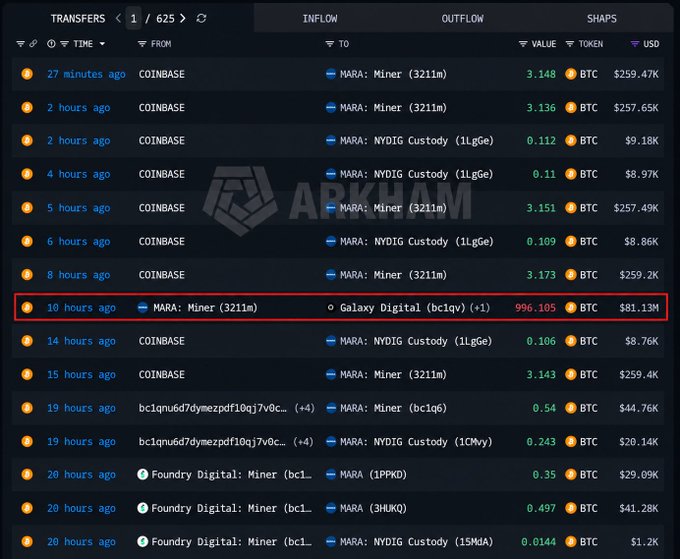Go to next transfers page
The height and width of the screenshot is (559, 680).
(x=183, y=18)
